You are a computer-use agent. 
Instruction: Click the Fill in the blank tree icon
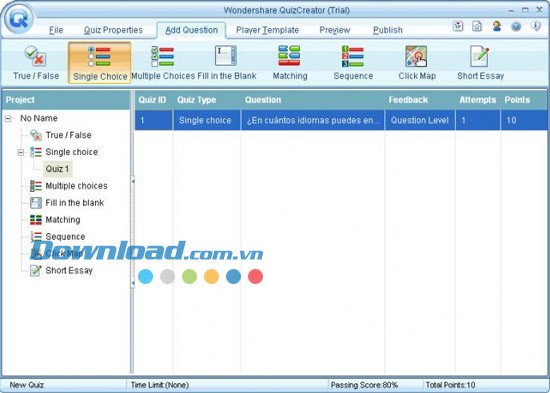(x=36, y=202)
